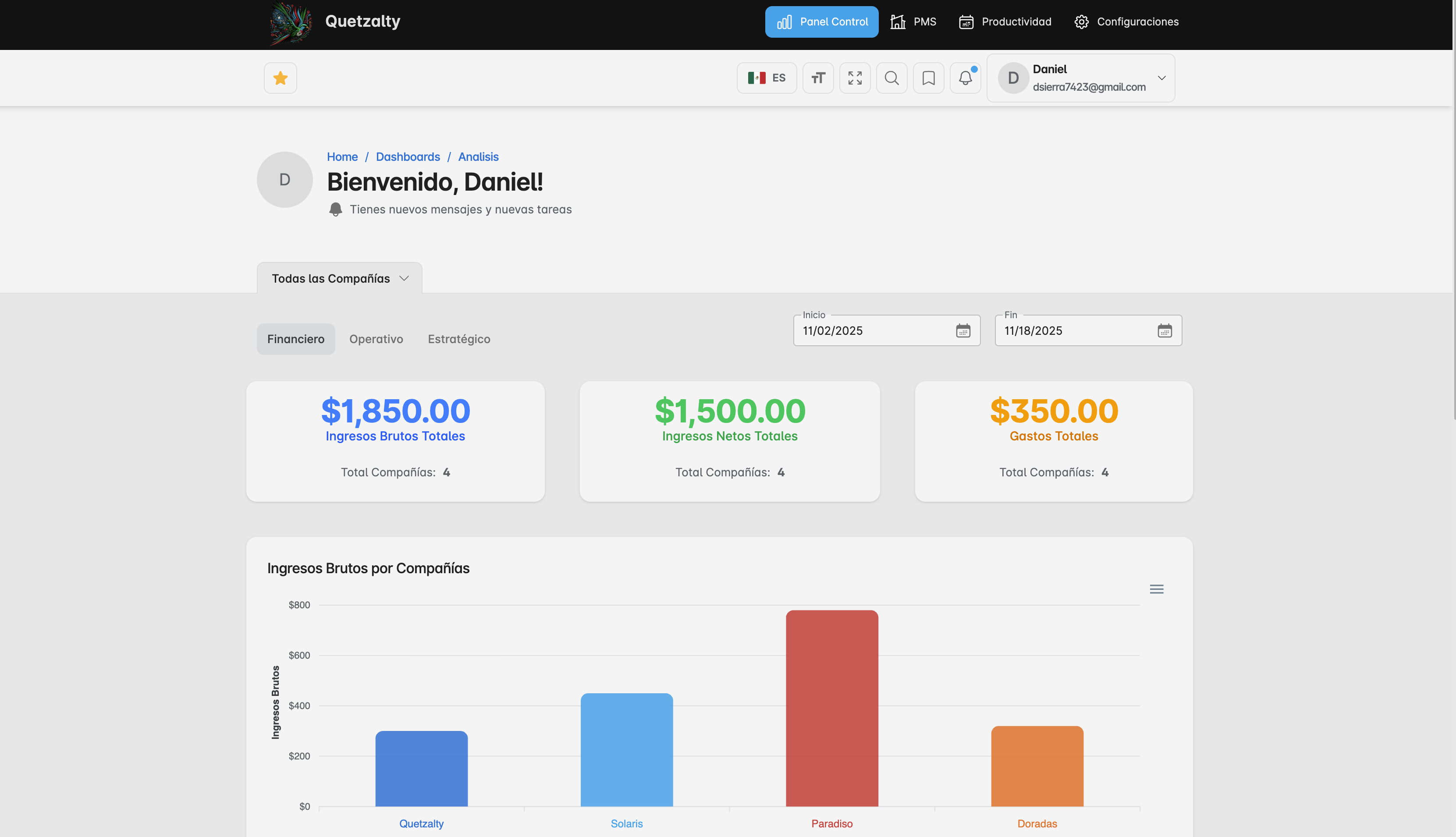1456x837 pixels.
Task: Click the yellow star favorites icon
Action: 280,78
